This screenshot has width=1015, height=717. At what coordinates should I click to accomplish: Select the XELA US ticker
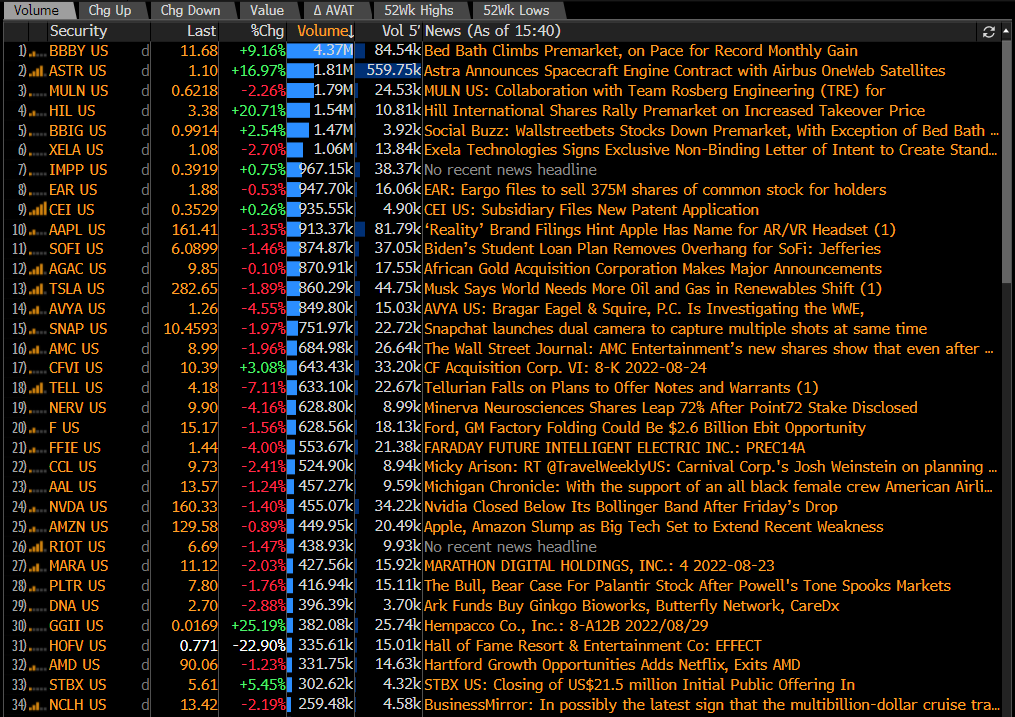click(x=76, y=150)
